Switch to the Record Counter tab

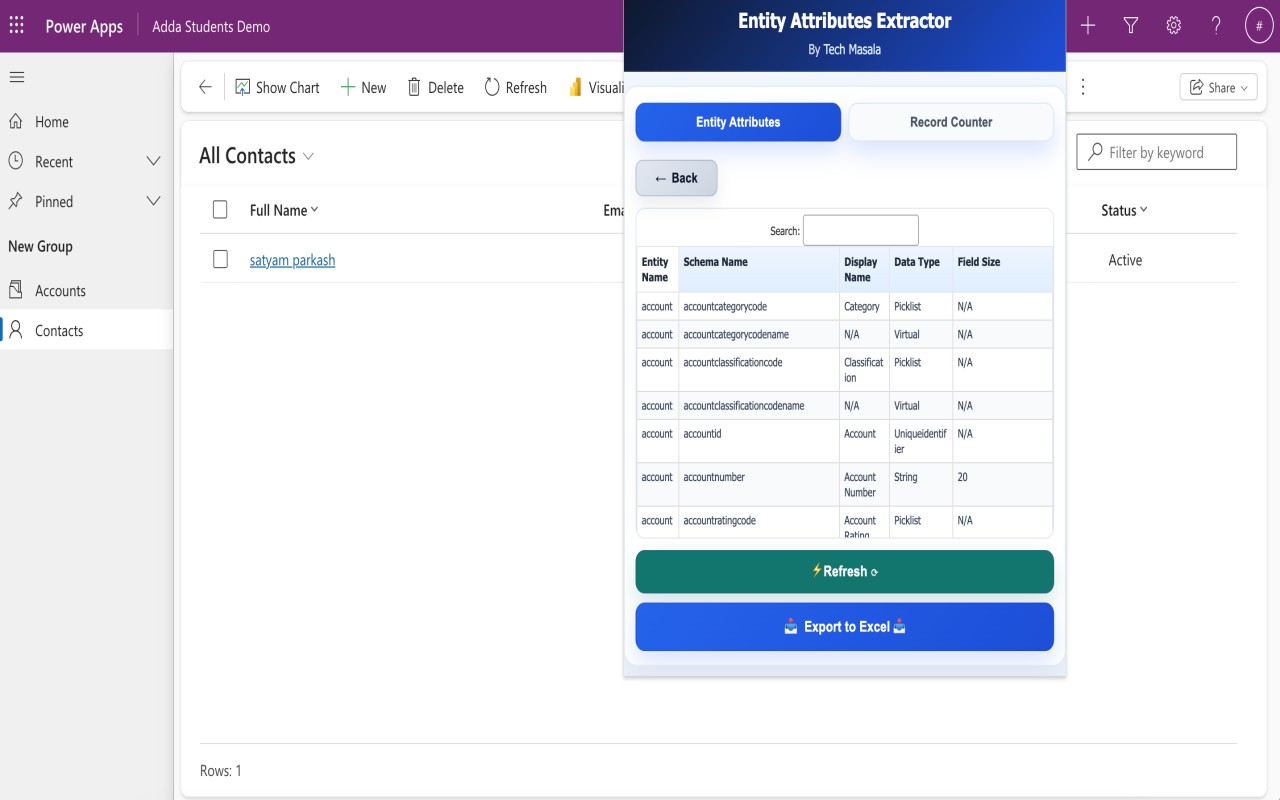[x=951, y=122]
